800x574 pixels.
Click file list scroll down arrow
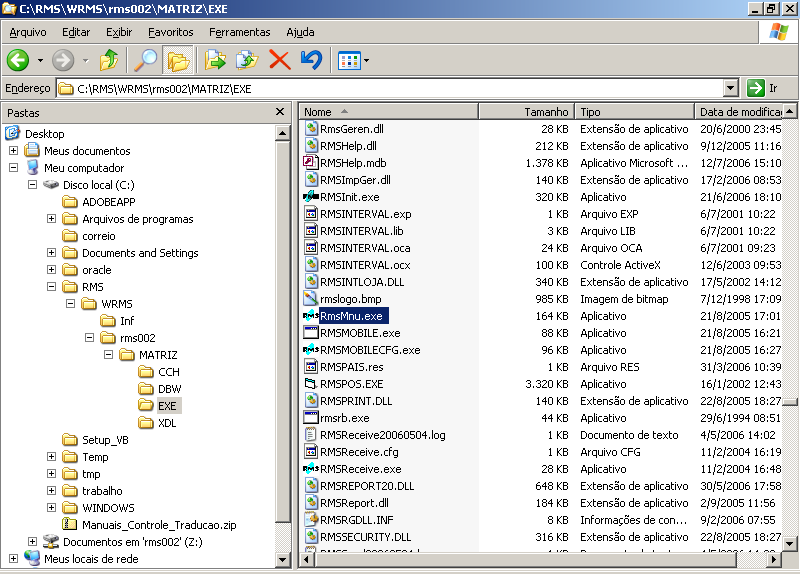[790, 543]
